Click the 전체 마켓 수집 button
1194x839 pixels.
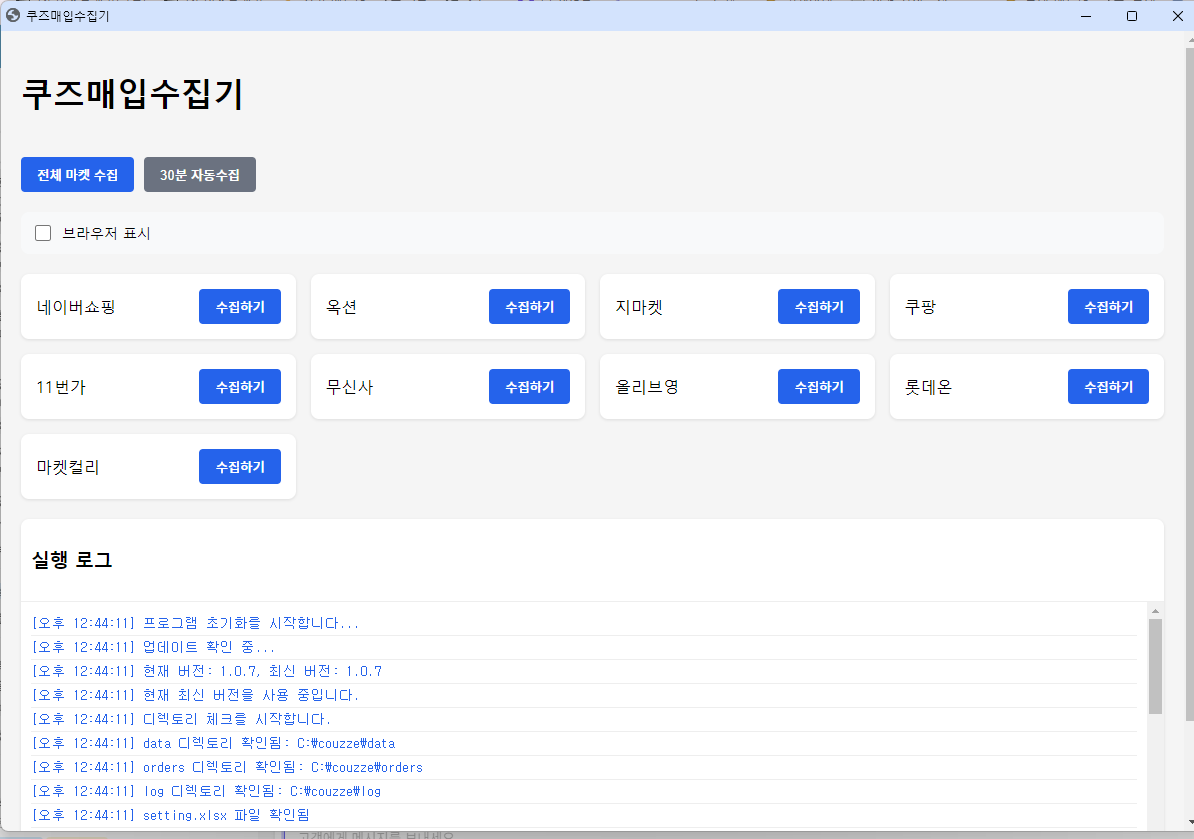78,175
